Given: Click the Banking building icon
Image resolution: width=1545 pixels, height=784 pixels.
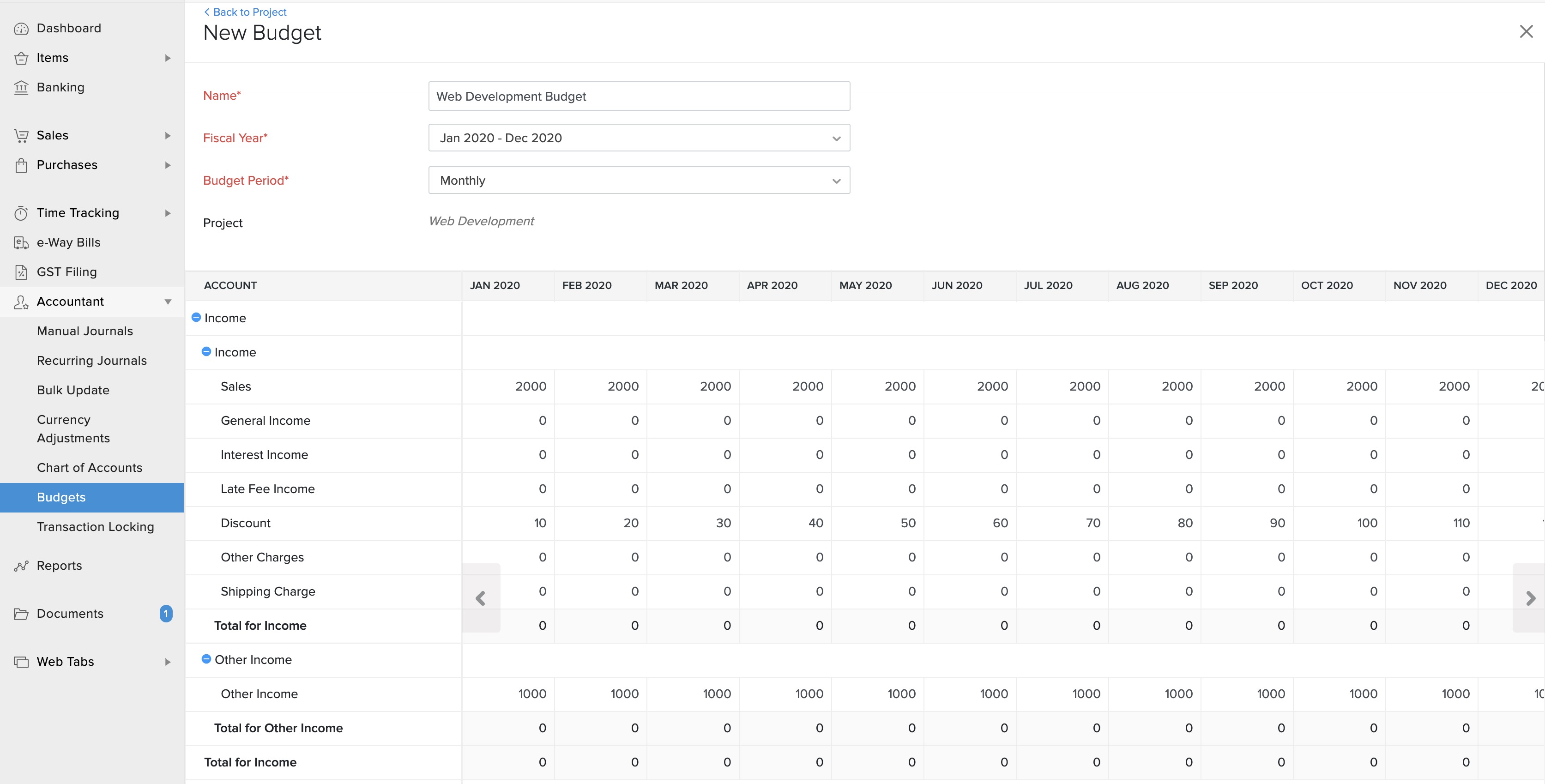Looking at the screenshot, I should pos(21,88).
